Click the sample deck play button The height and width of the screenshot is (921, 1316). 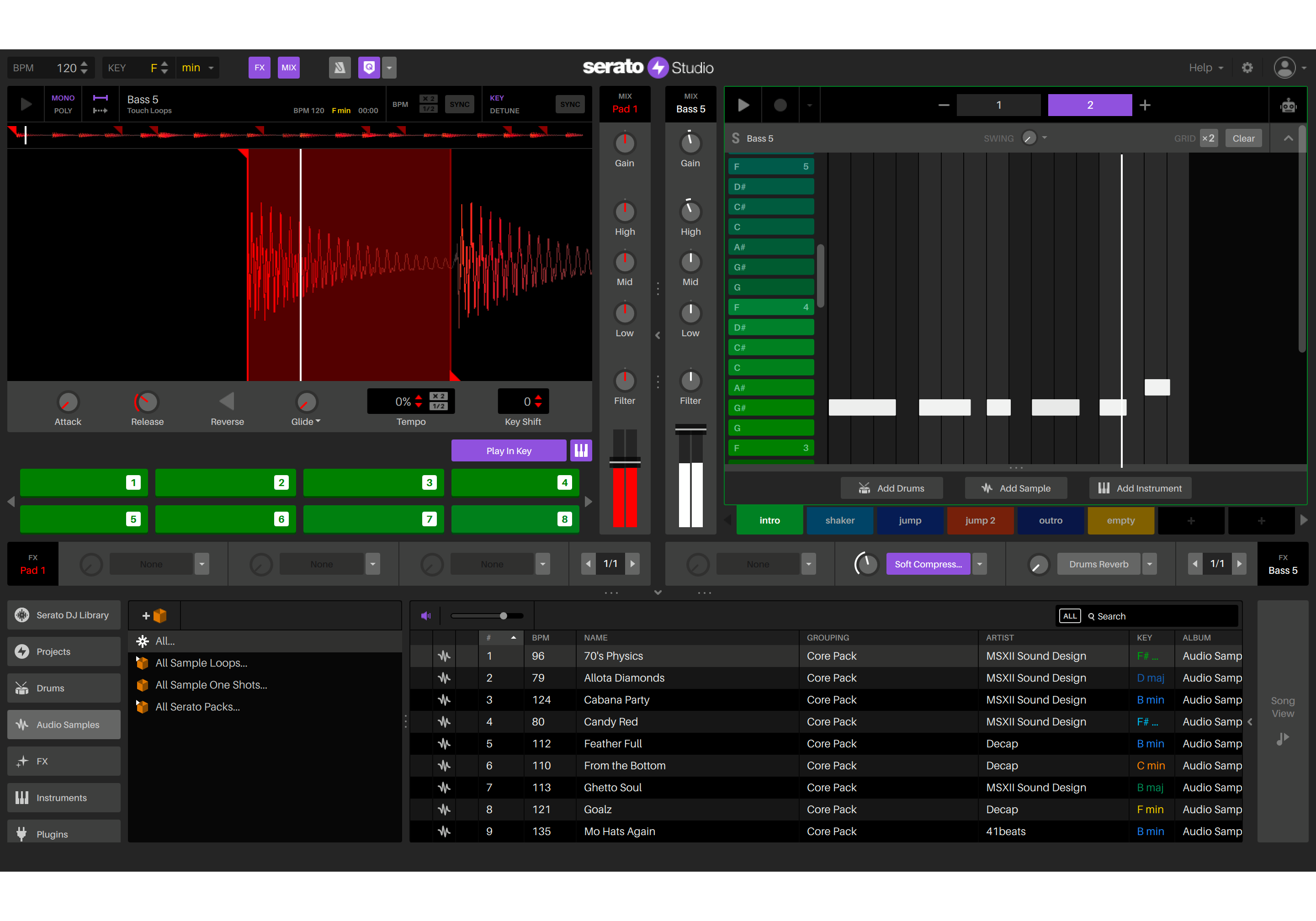click(26, 104)
